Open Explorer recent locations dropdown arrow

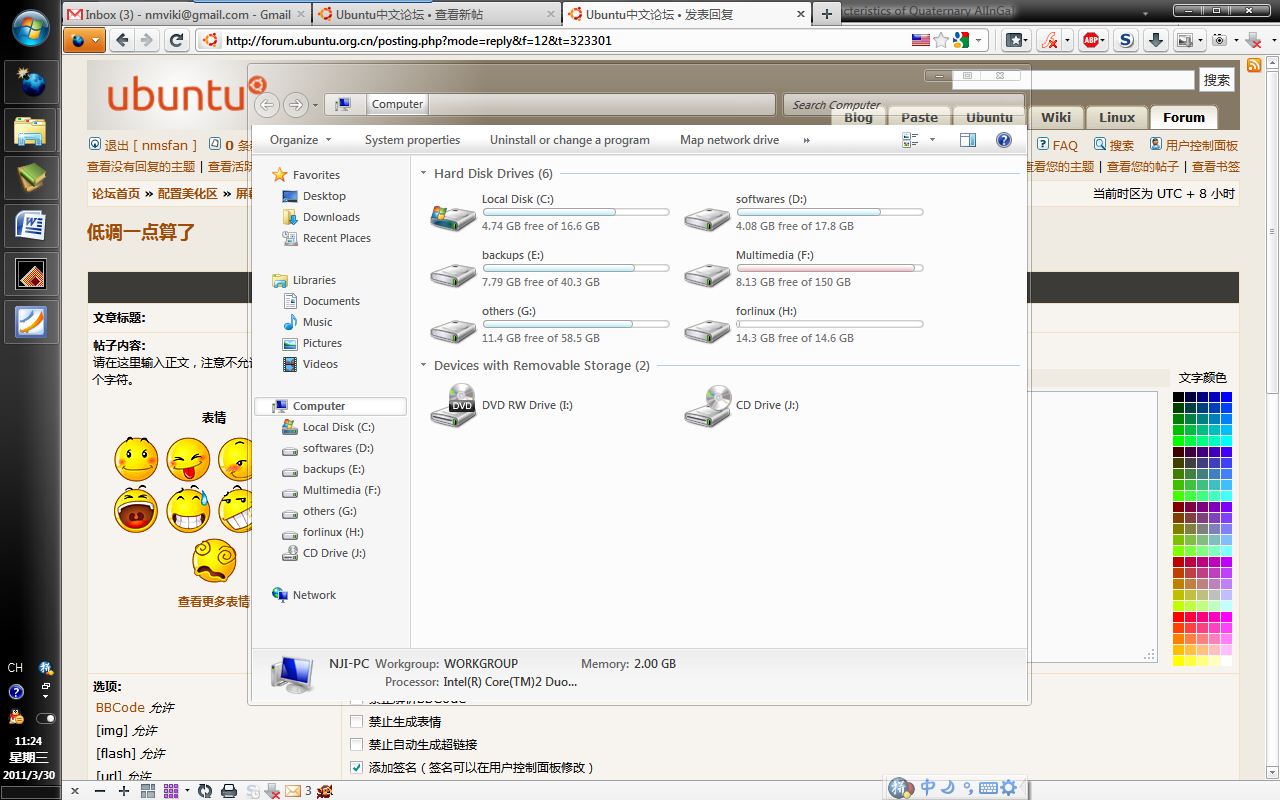[315, 105]
